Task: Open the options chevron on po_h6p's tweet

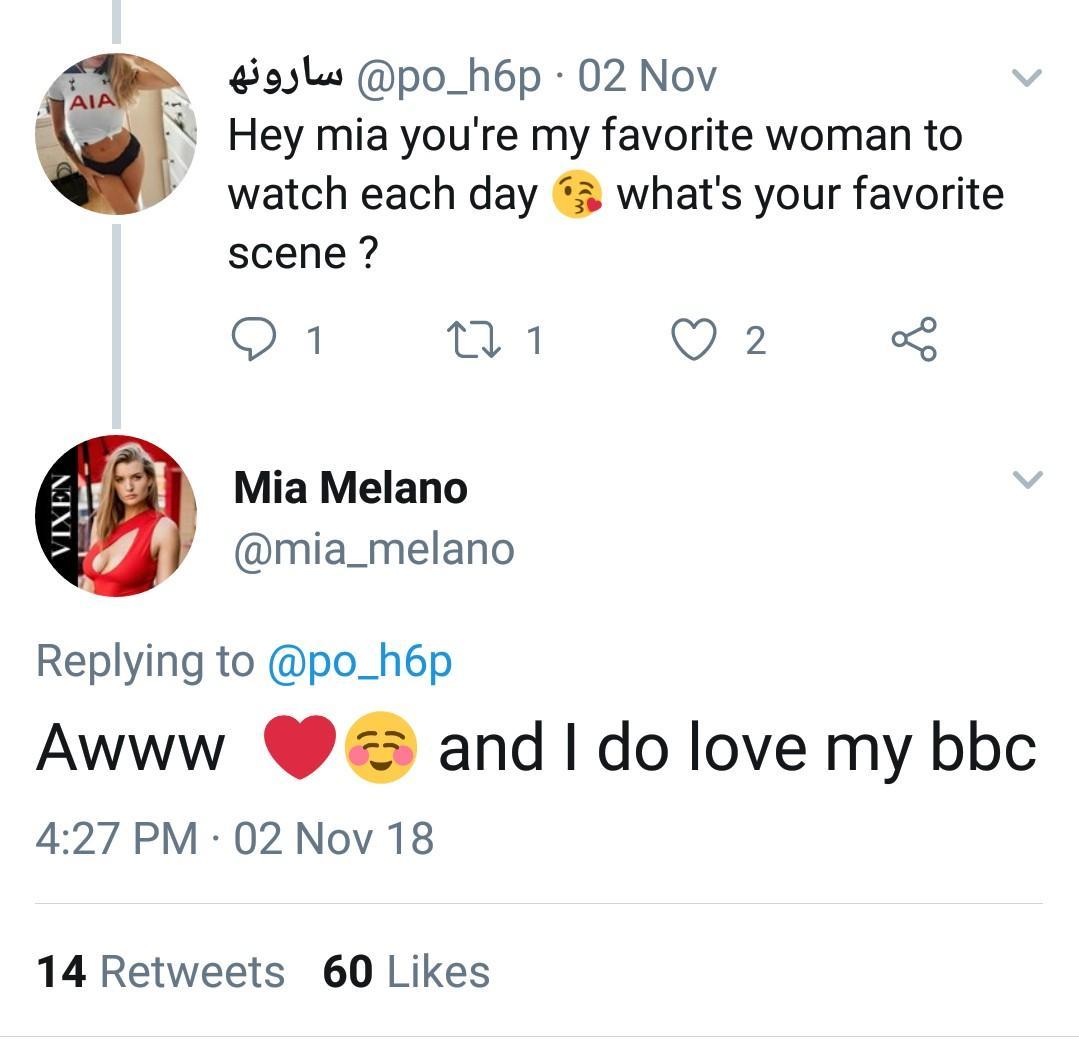Action: (x=1027, y=77)
